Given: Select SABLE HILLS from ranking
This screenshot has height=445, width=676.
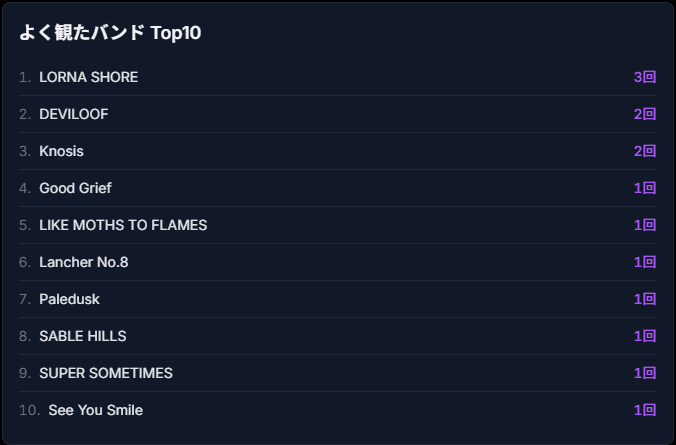Looking at the screenshot, I should pos(83,336).
